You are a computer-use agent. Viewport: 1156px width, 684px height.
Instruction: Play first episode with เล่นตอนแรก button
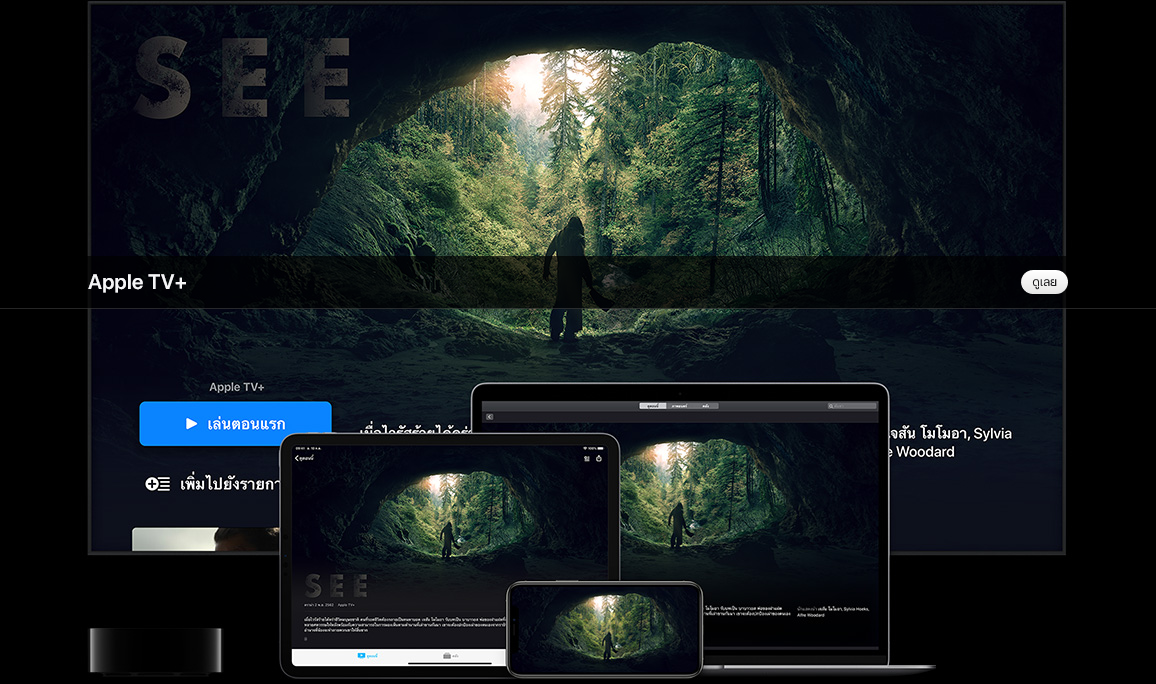point(235,424)
